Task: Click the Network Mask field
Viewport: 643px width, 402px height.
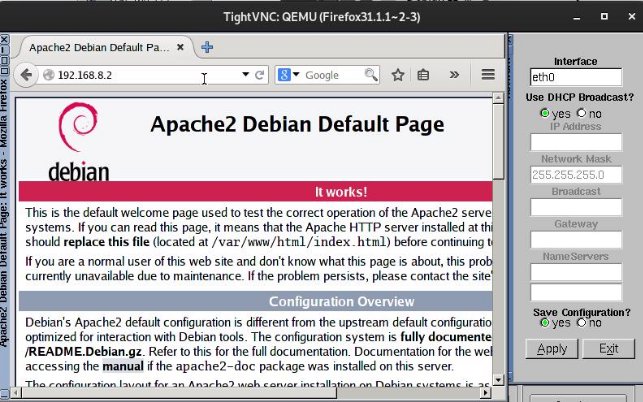Action: tap(575, 175)
